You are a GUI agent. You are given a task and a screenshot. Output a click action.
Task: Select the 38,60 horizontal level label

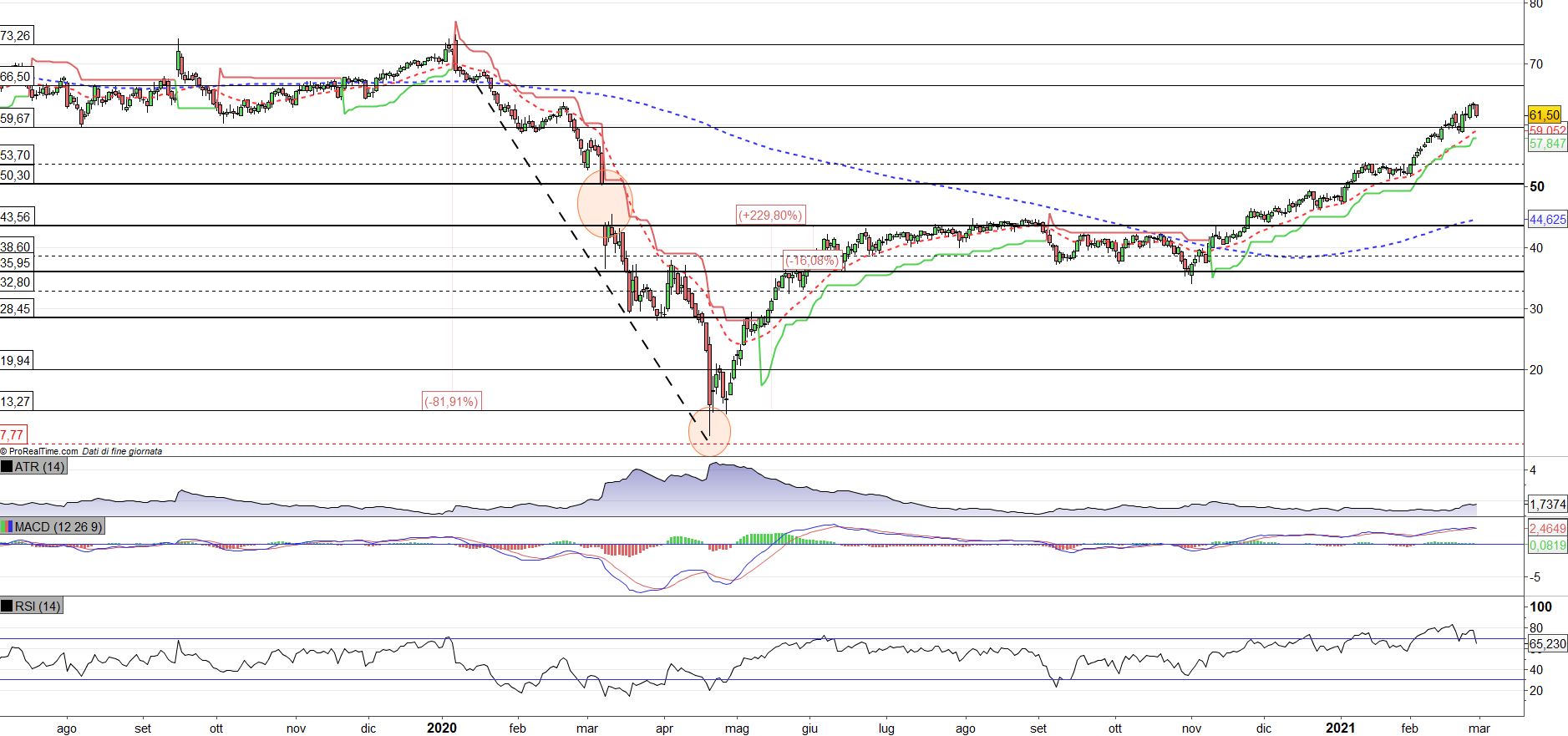(16, 247)
